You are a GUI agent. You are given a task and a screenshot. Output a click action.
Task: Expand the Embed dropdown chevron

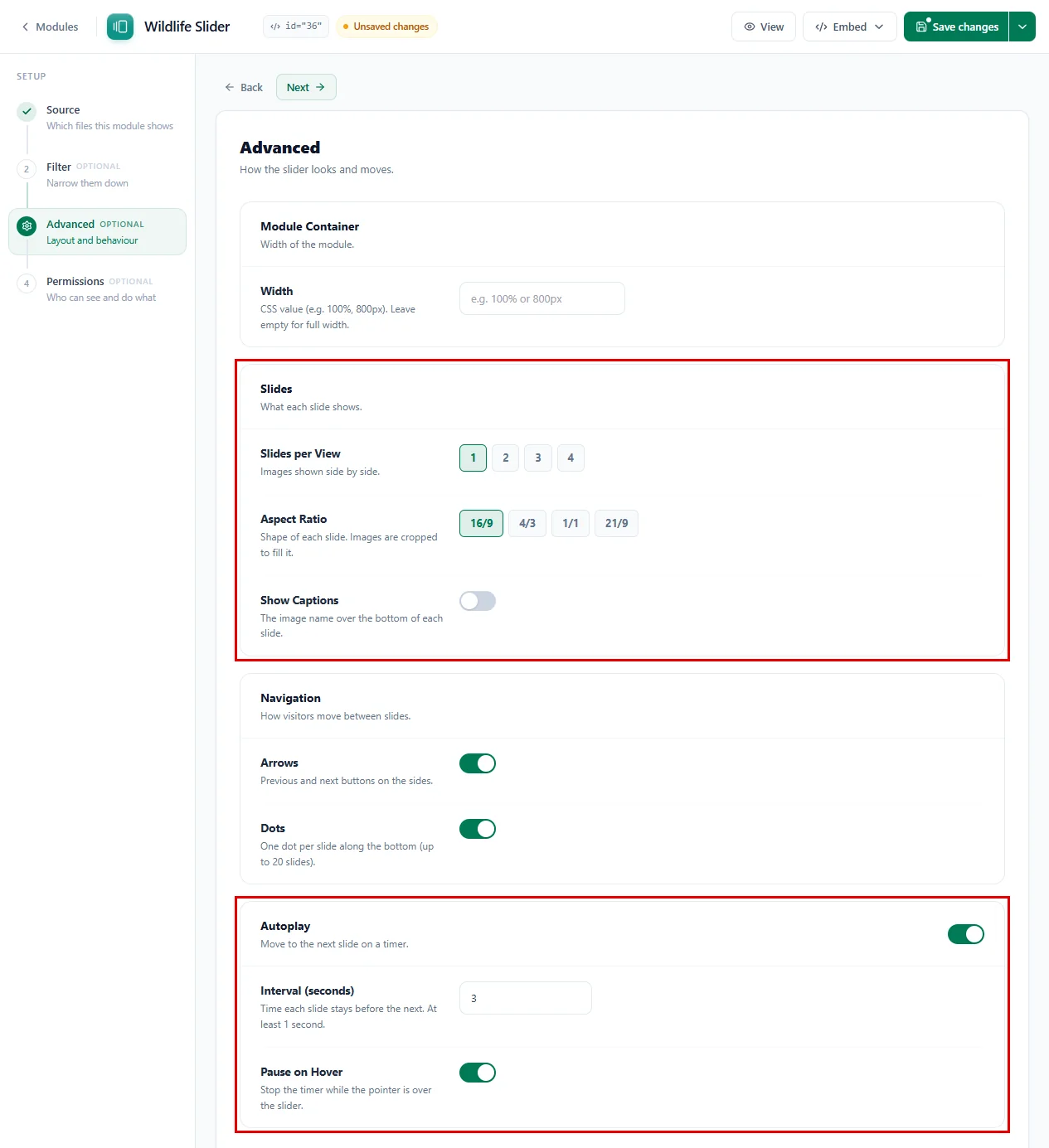coord(879,27)
